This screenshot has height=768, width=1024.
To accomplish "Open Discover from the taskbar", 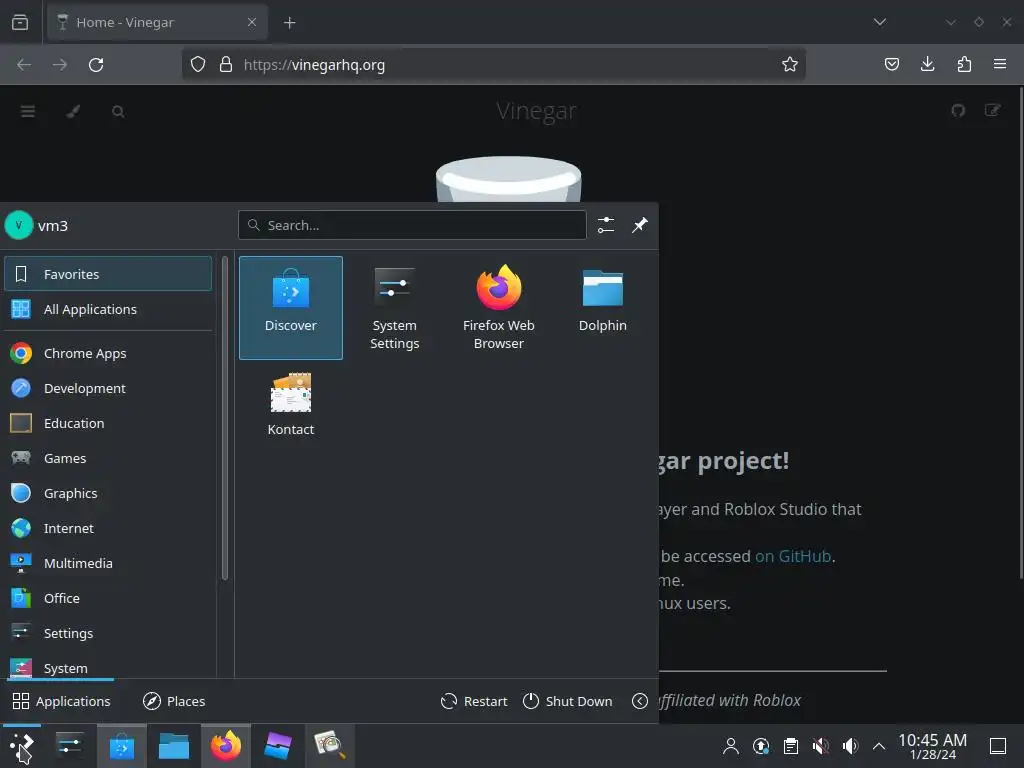I will (121, 746).
